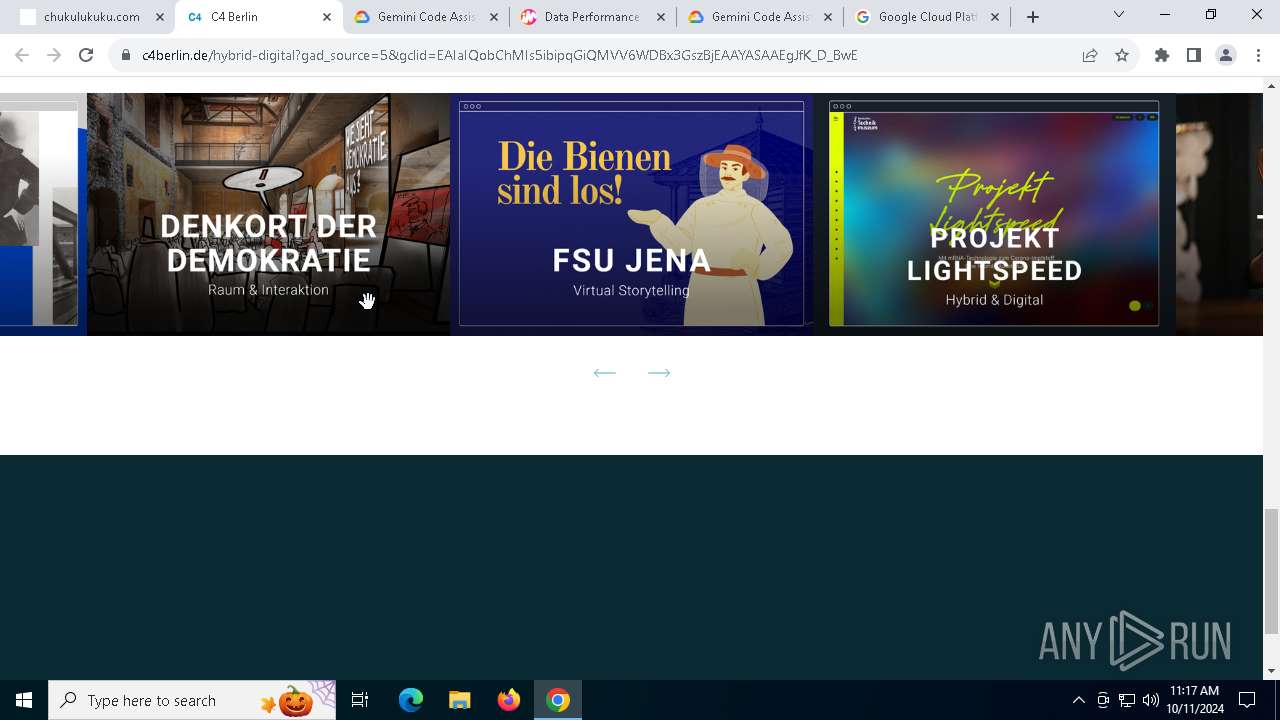Open the taskbar clock and date
The image size is (1280, 720).
click(1195, 700)
